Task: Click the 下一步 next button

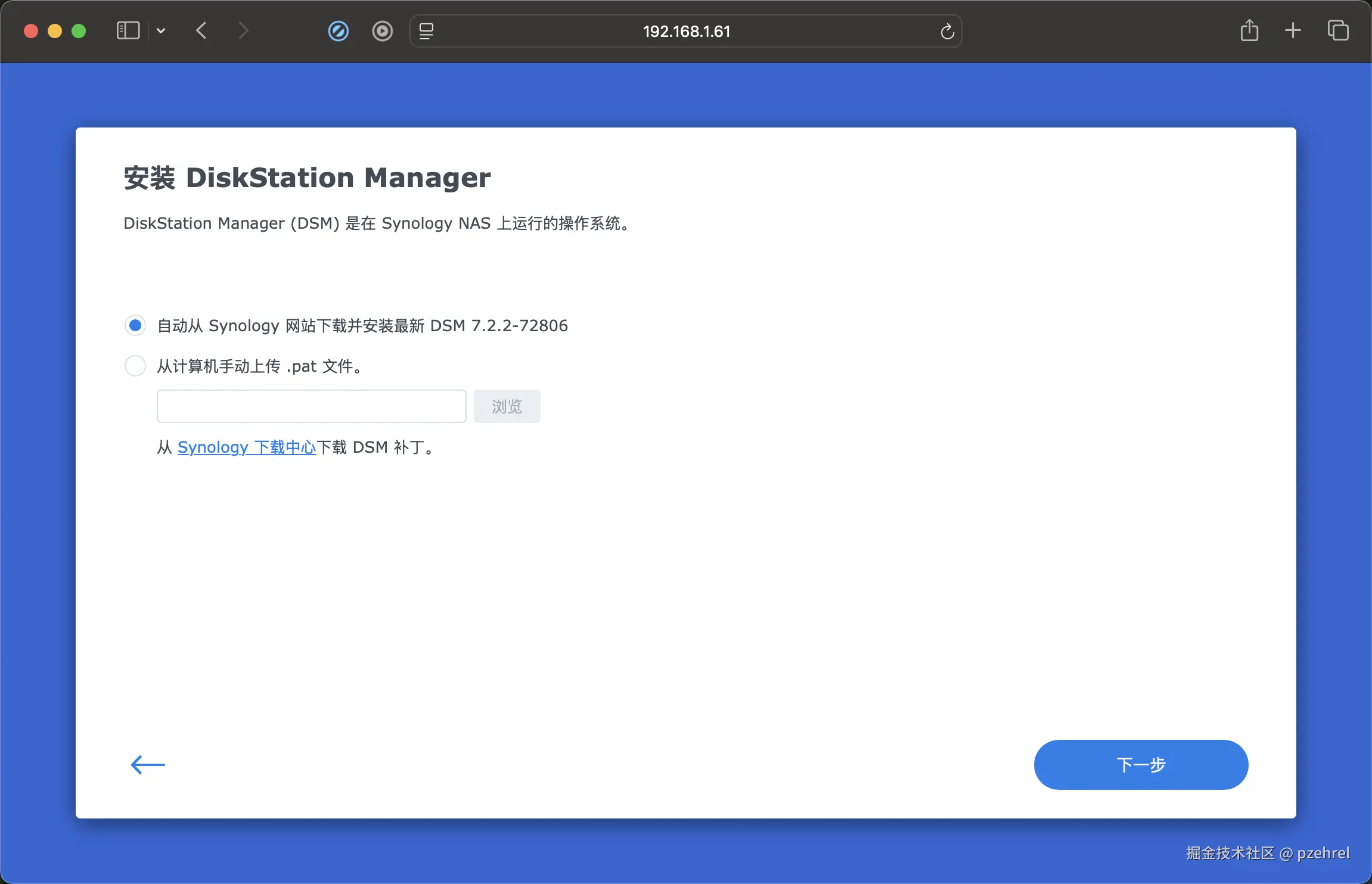Action: pyautogui.click(x=1140, y=764)
